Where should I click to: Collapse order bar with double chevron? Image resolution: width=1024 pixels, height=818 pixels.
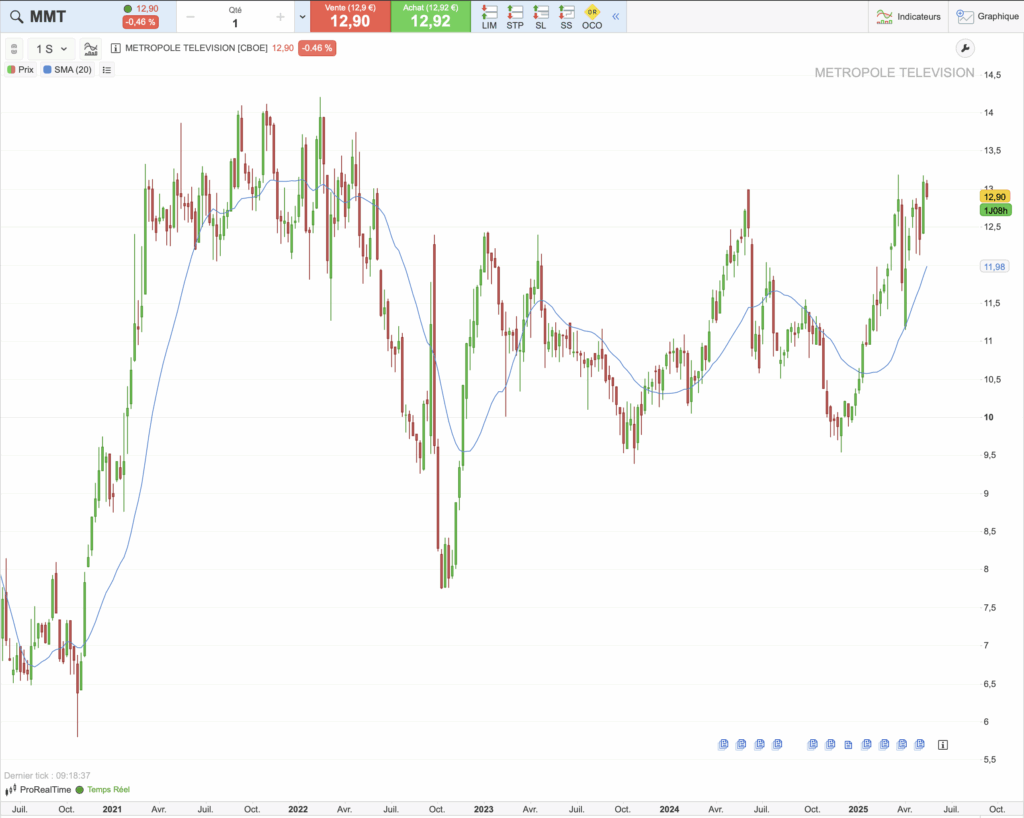(615, 16)
